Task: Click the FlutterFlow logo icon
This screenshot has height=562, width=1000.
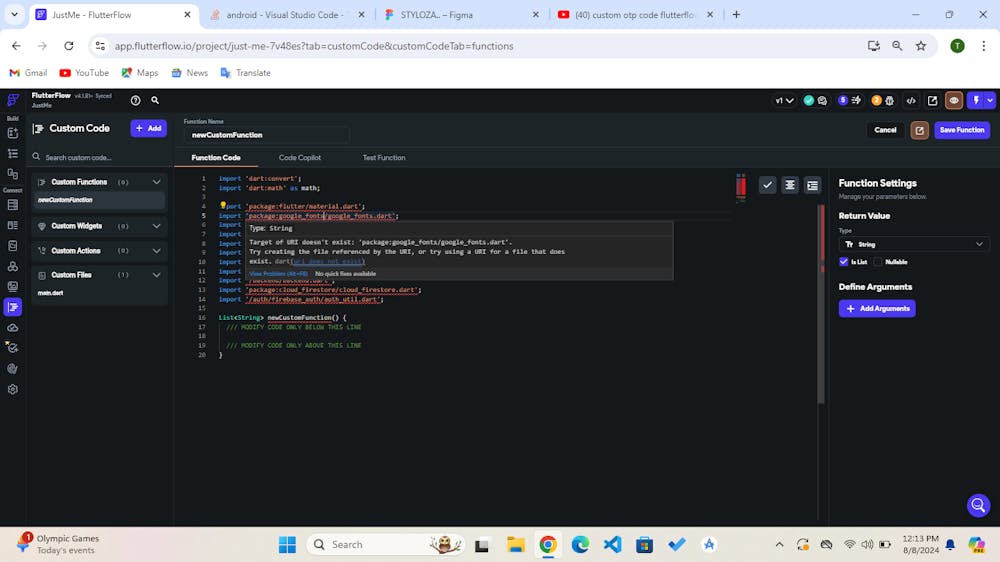Action: pyautogui.click(x=13, y=100)
